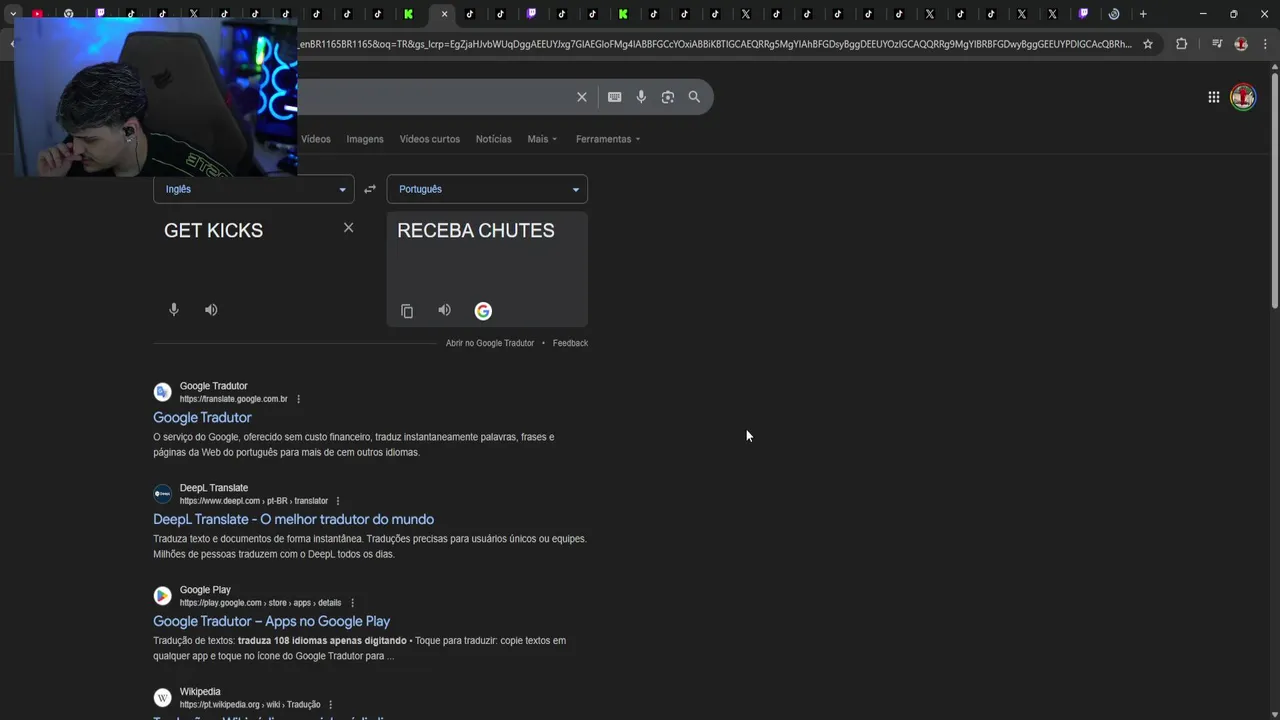Open more options for Google Play result
The height and width of the screenshot is (720, 1280).
coord(352,603)
